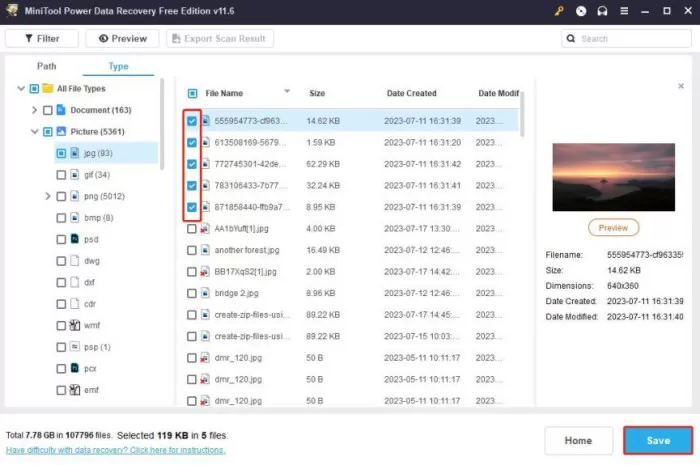Click the key (register) icon in title bar
The width and height of the screenshot is (700, 465).
point(559,11)
